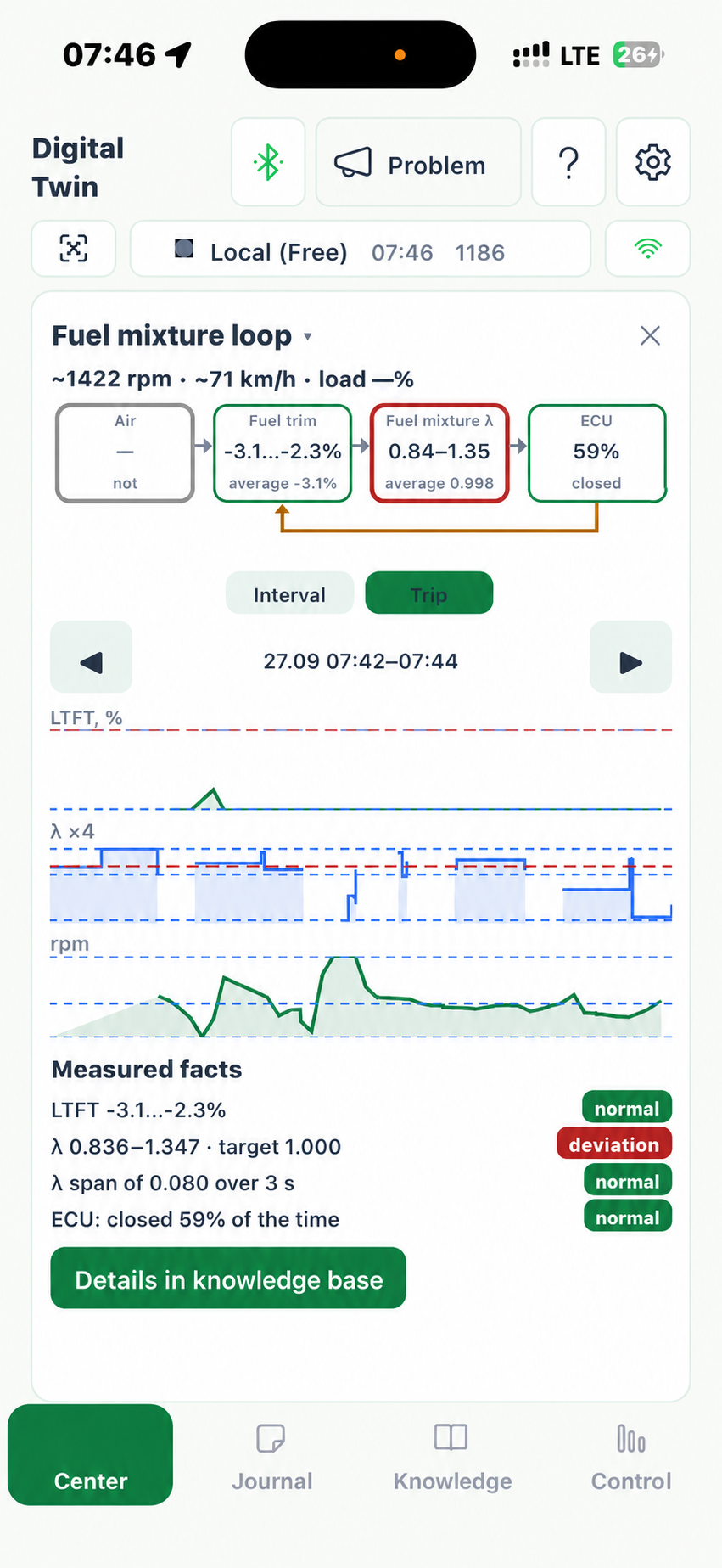Open the Center tab
722x1568 pixels.
[x=91, y=1456]
